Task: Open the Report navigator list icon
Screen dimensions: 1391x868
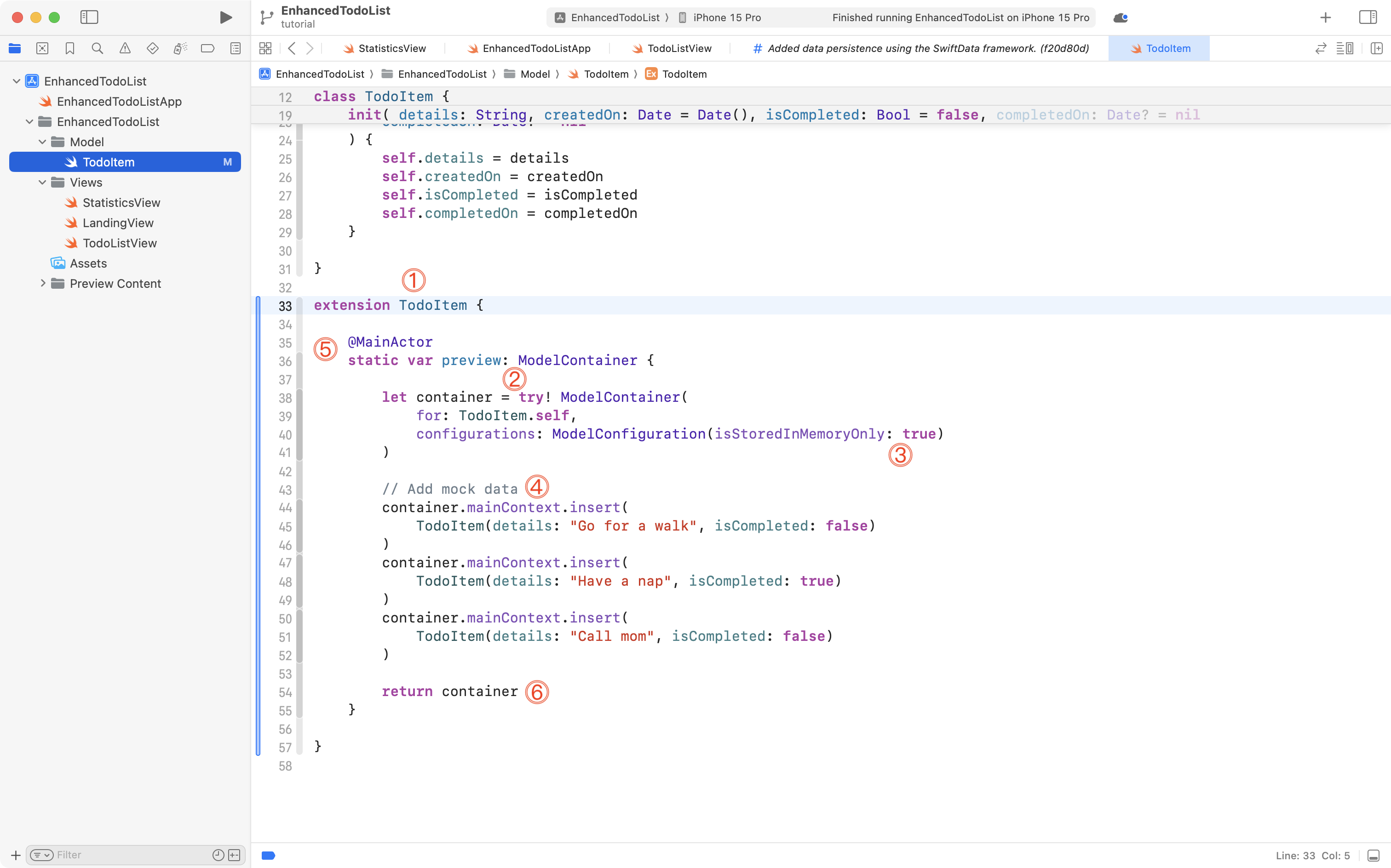Action: pos(236,48)
